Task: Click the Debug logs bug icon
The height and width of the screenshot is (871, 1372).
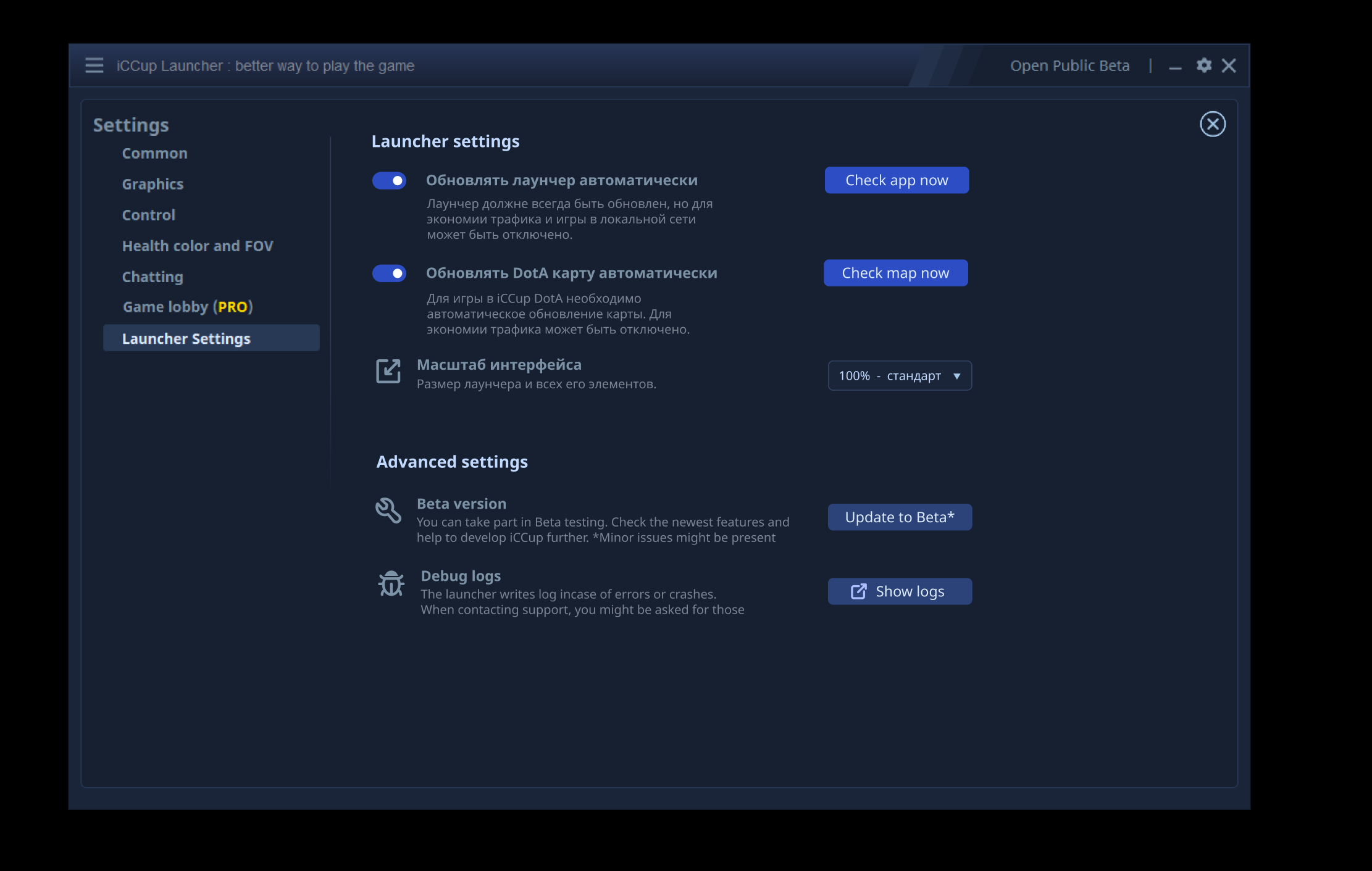Action: pyautogui.click(x=391, y=583)
